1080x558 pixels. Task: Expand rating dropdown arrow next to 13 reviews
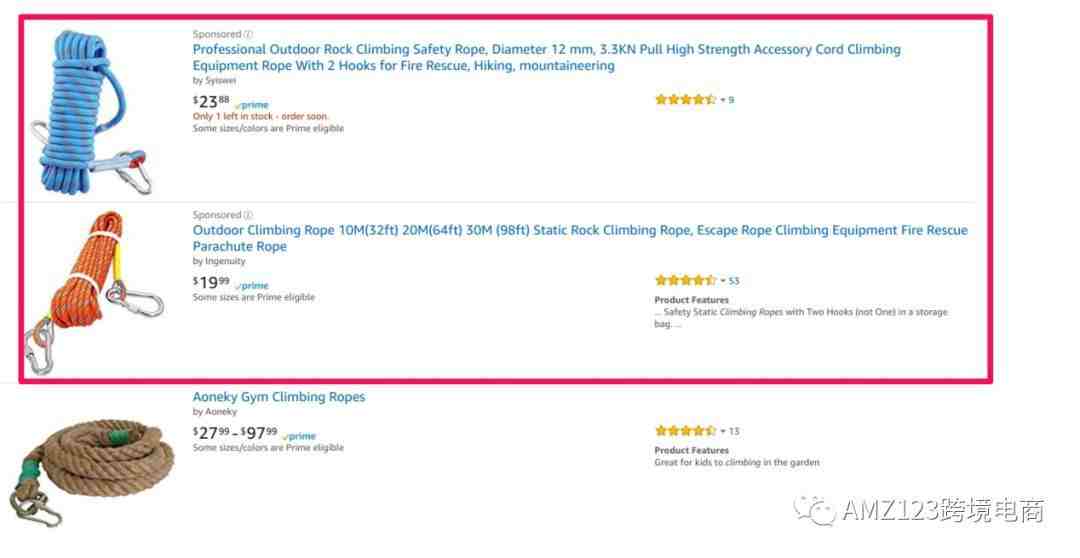(723, 431)
